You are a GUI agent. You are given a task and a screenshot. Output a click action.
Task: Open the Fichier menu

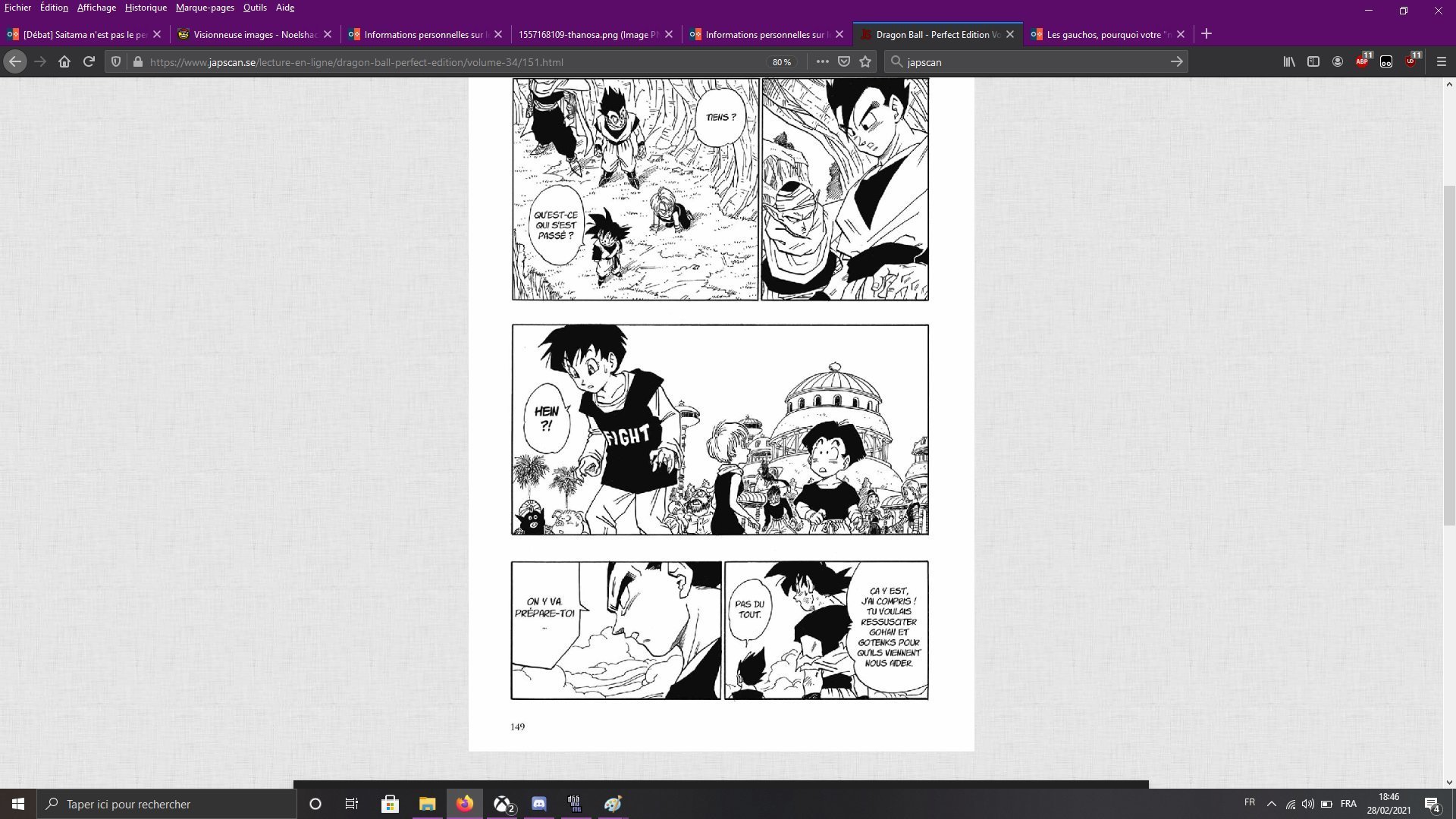(x=18, y=8)
